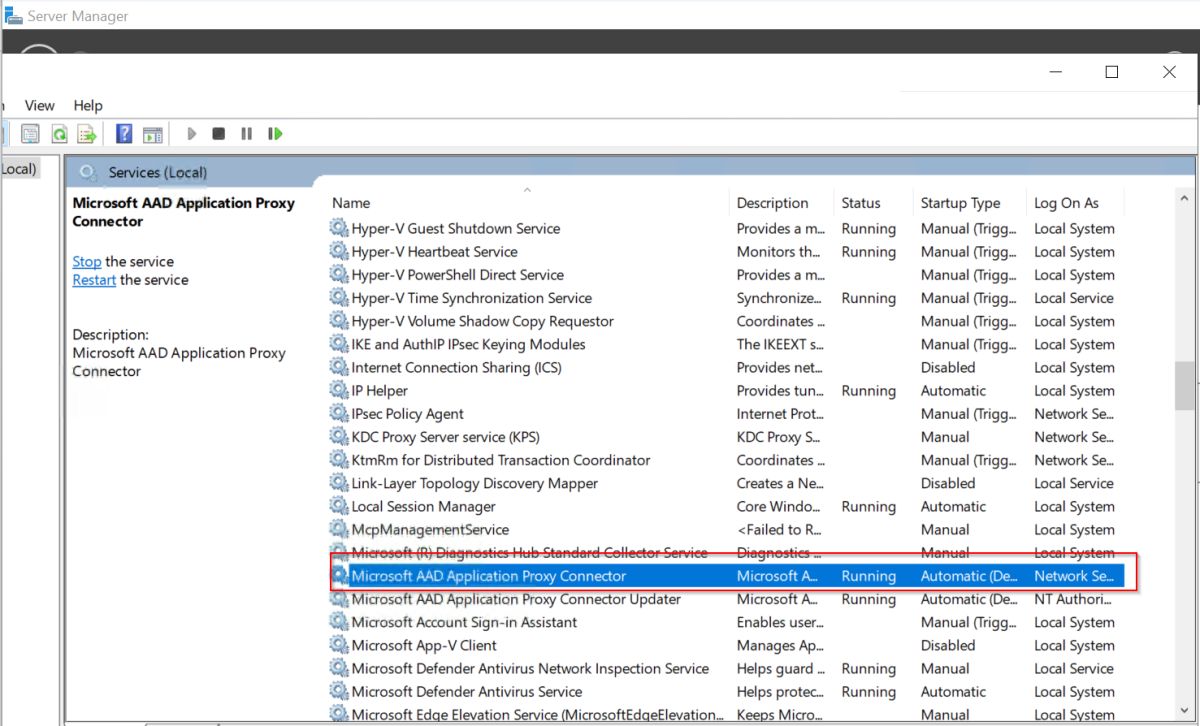
Task: Click the Properties toolbar icon
Action: pos(30,133)
